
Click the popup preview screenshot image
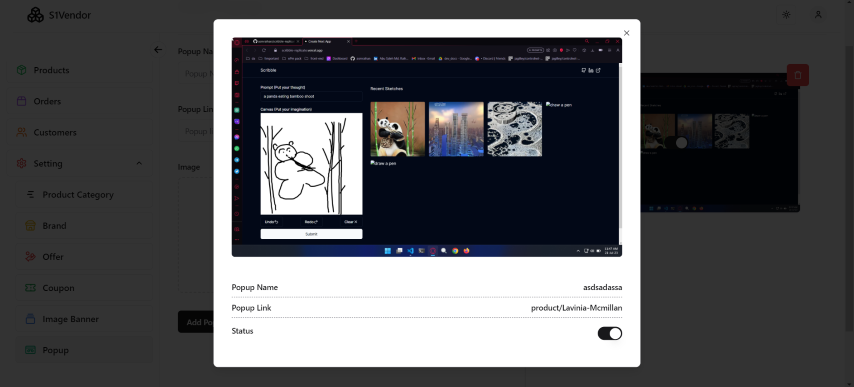coord(426,147)
